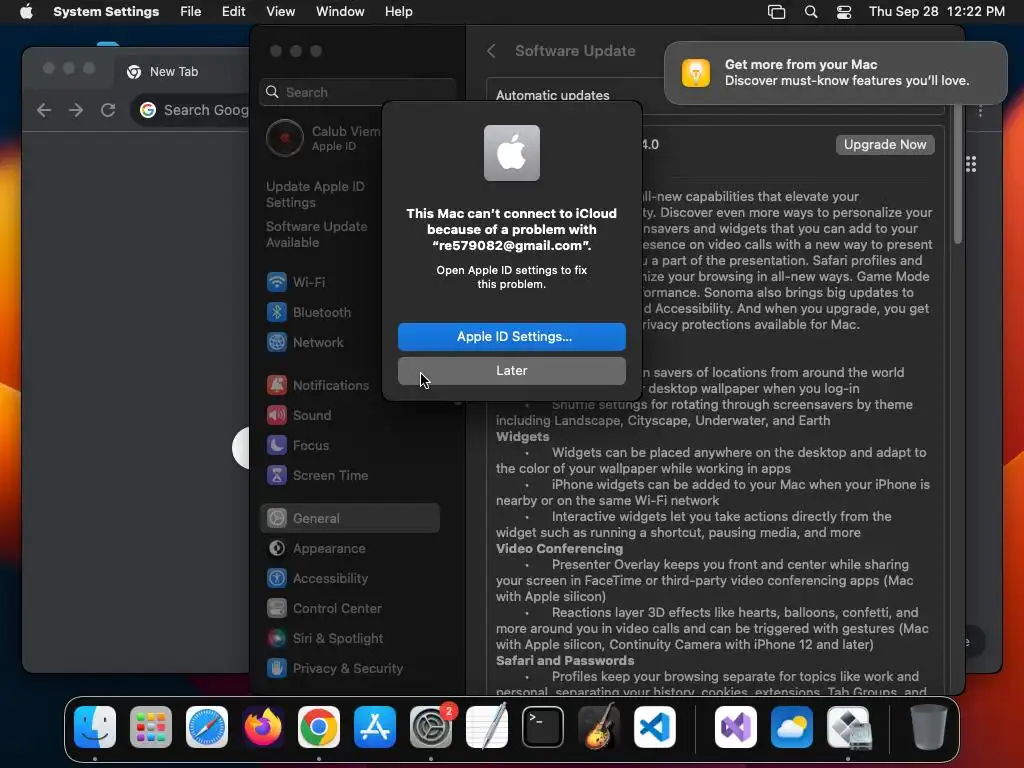Open Chrome three-dot menu

(x=980, y=111)
